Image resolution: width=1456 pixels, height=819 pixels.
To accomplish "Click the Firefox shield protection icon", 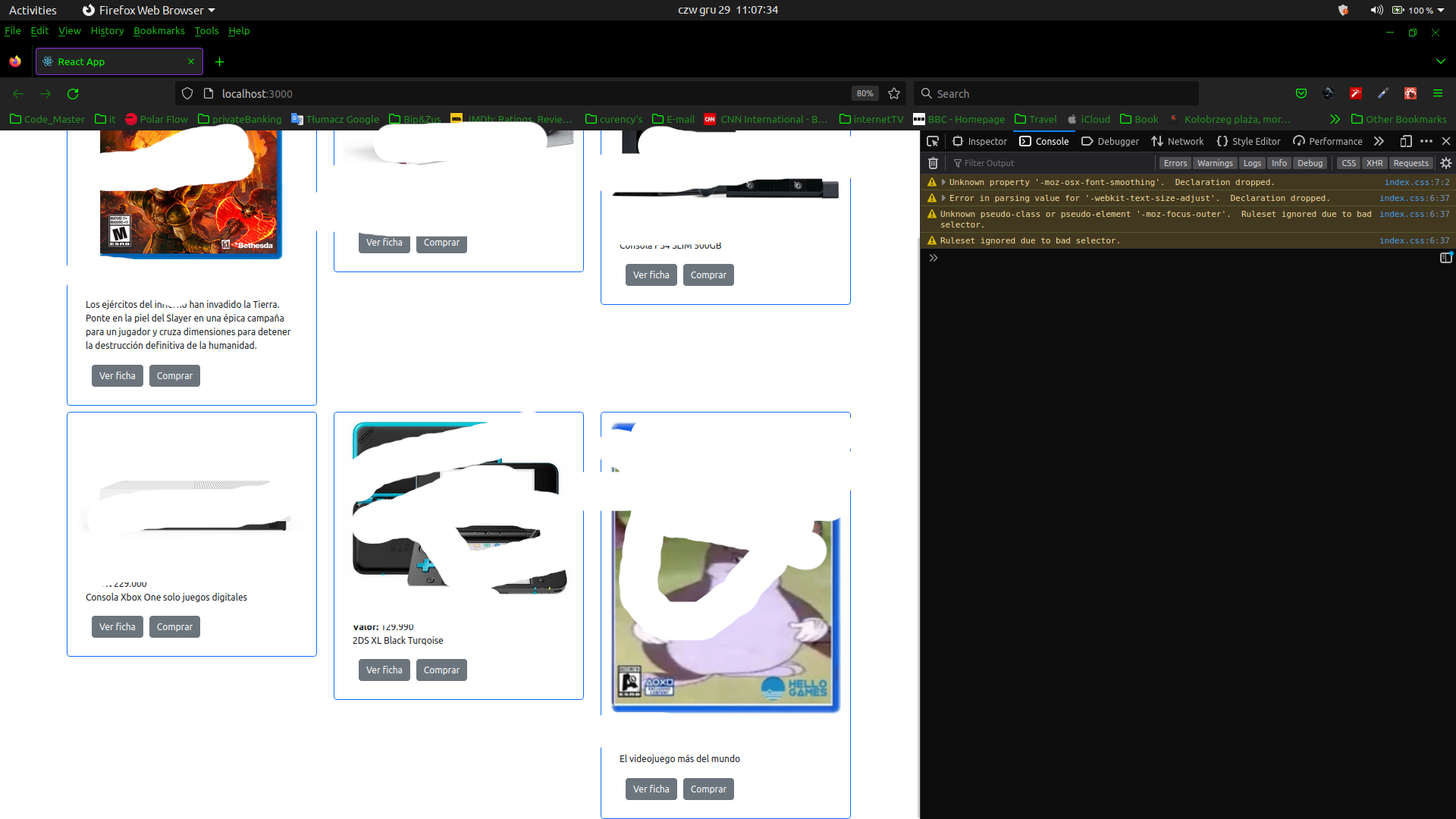I will (x=187, y=93).
